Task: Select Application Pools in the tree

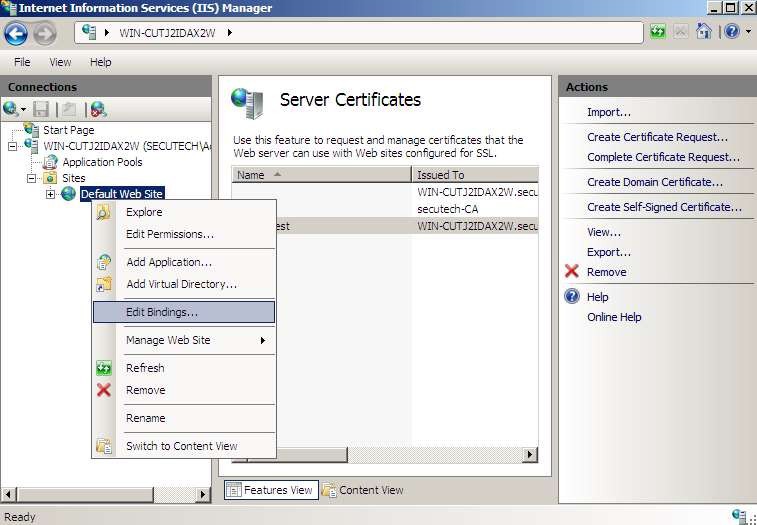Action: [102, 162]
